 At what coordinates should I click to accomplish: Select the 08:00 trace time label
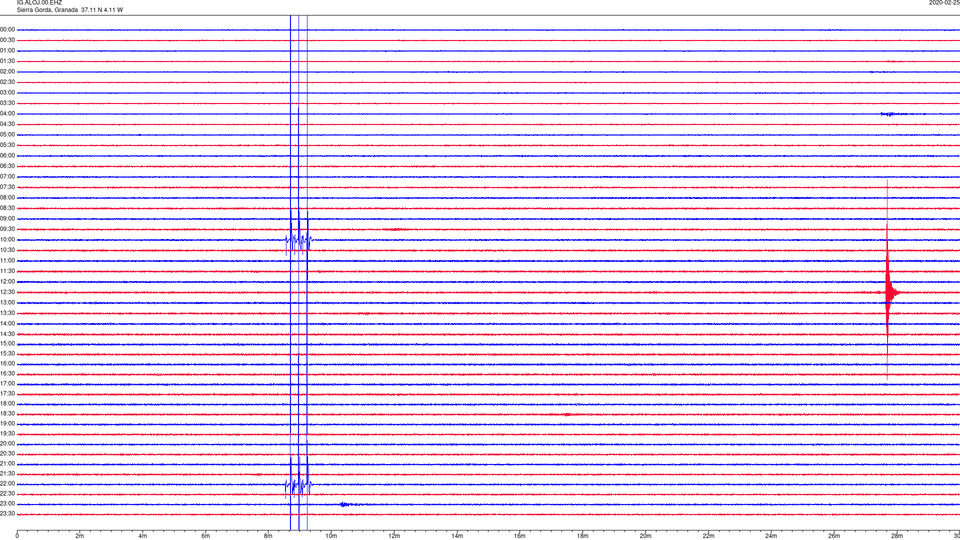coord(7,197)
